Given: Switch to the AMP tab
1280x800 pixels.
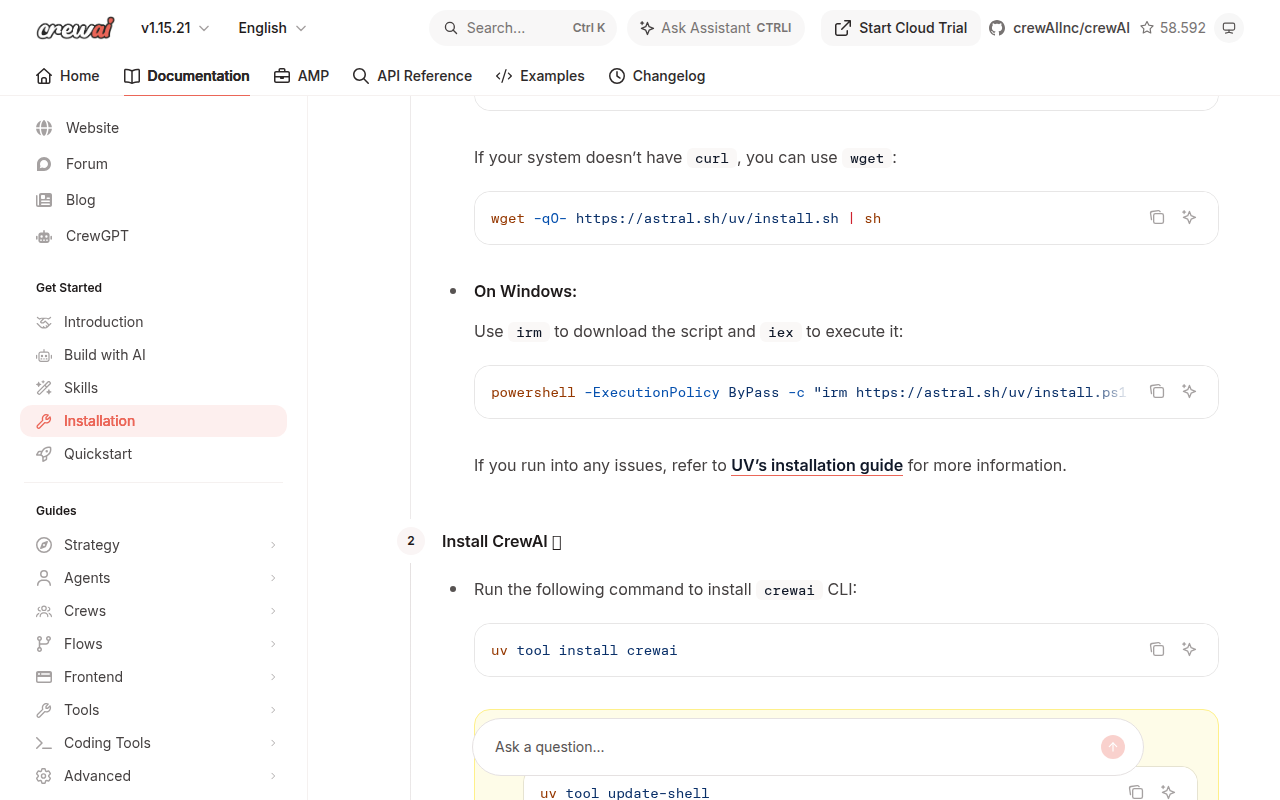Looking at the screenshot, I should [301, 76].
